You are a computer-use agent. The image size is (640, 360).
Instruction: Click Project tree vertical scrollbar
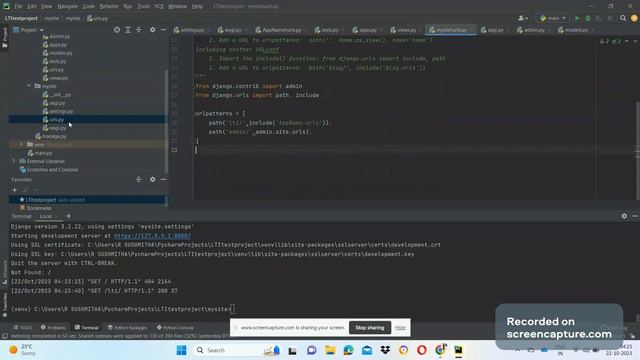tap(166, 121)
